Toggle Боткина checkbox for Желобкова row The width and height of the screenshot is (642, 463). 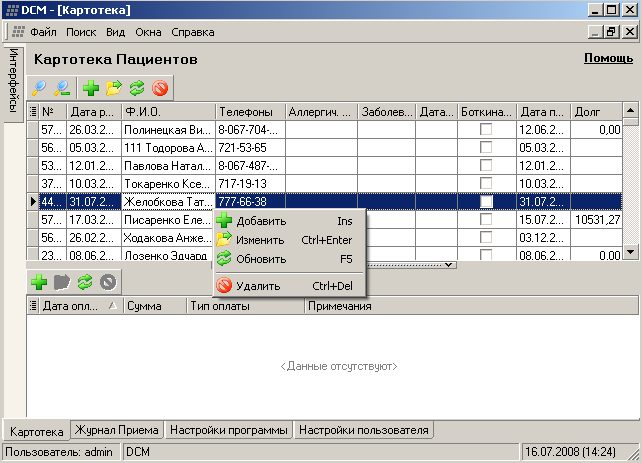coord(486,201)
